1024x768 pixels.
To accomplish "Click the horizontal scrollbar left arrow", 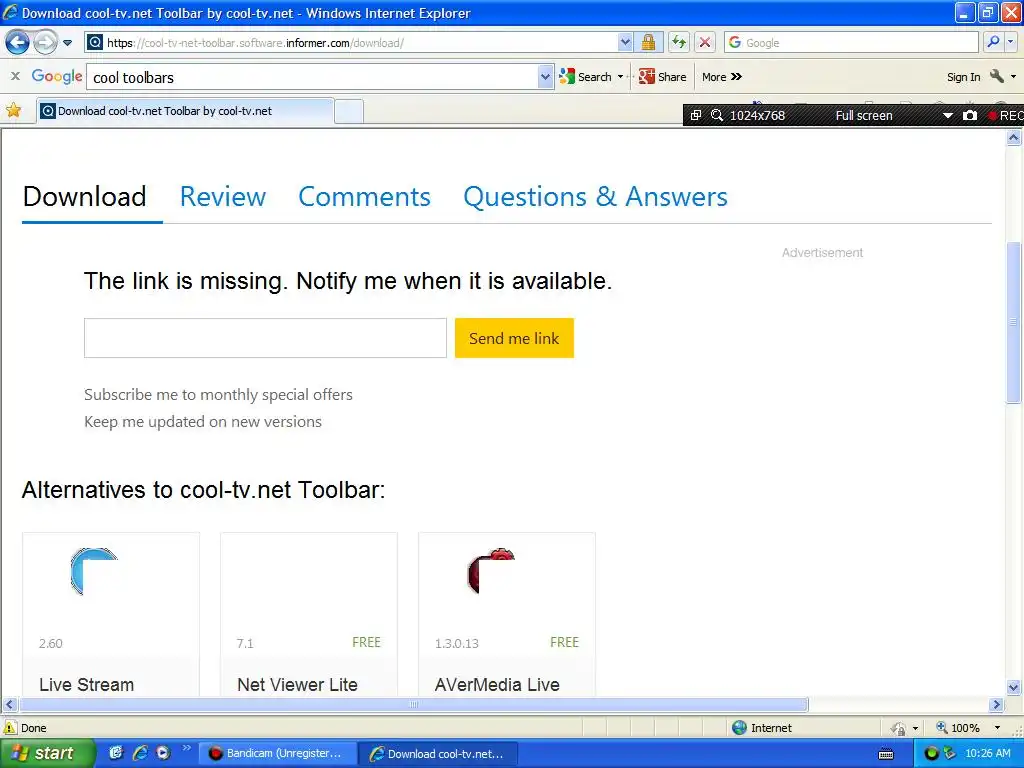I will click(9, 705).
